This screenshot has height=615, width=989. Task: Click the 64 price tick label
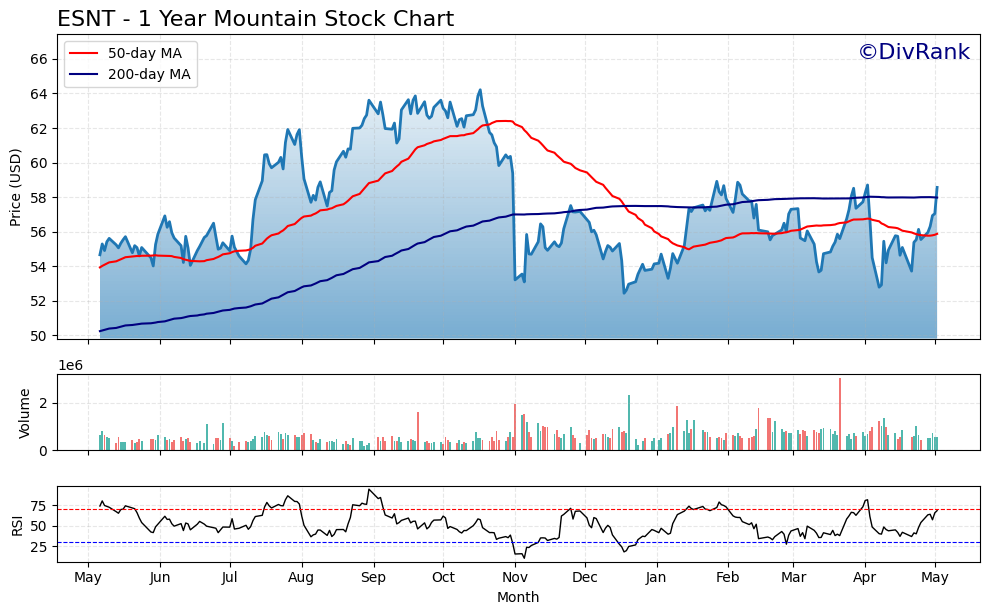coord(39,94)
